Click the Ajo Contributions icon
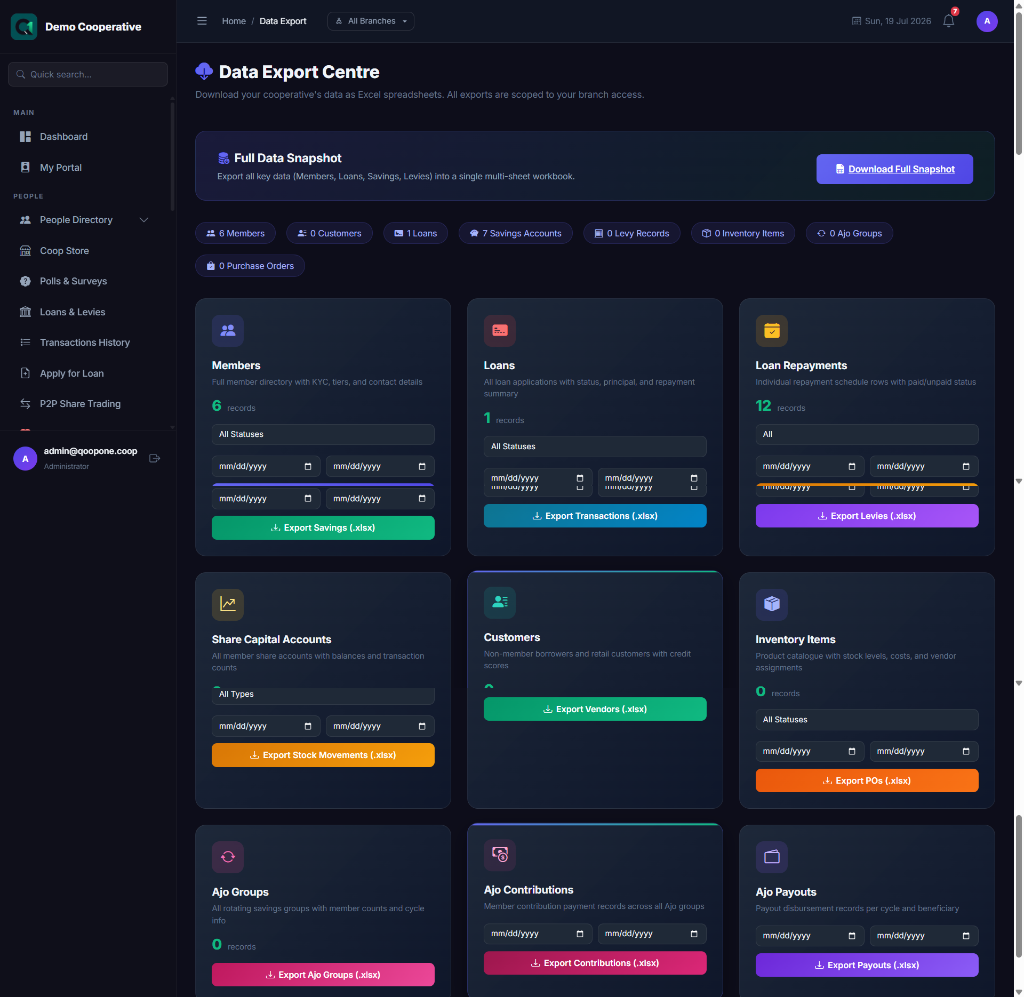The width and height of the screenshot is (1024, 997). click(x=500, y=855)
